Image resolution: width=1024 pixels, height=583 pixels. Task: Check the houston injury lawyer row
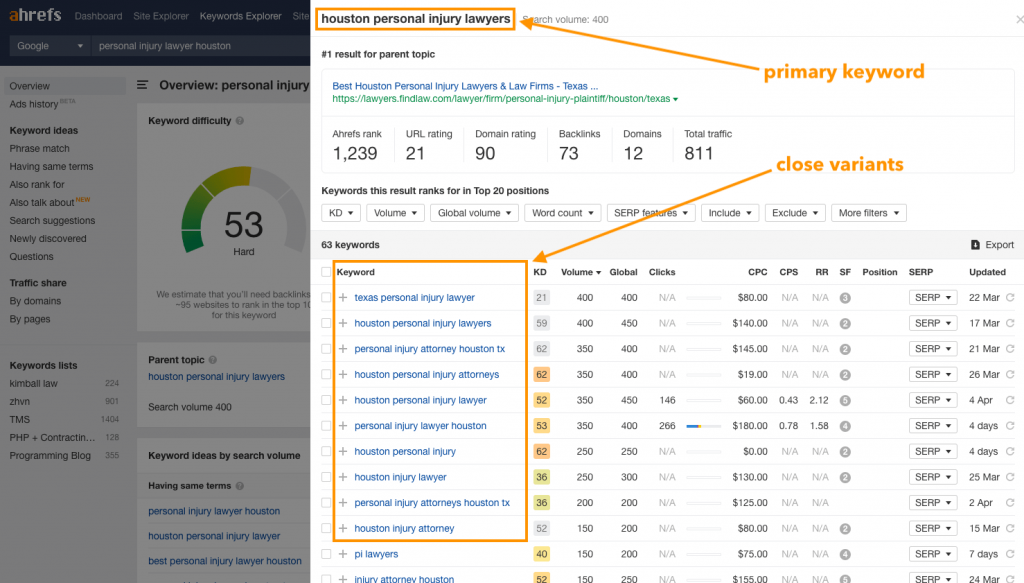pos(326,477)
